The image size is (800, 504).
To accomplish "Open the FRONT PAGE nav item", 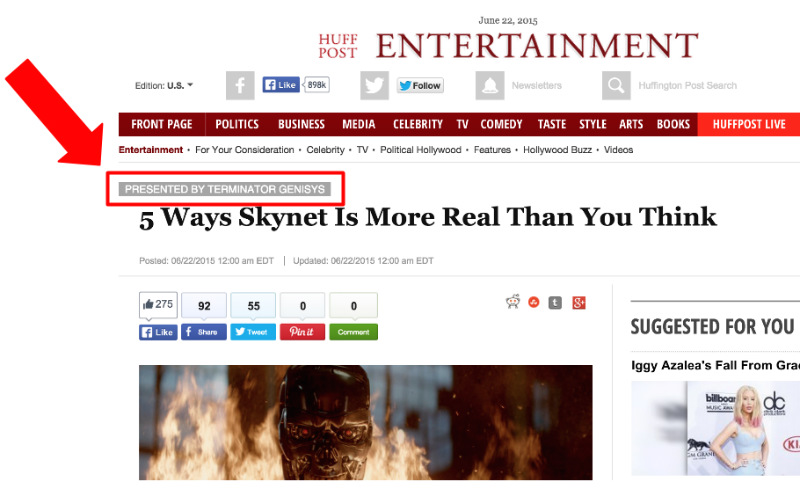I will coord(162,124).
